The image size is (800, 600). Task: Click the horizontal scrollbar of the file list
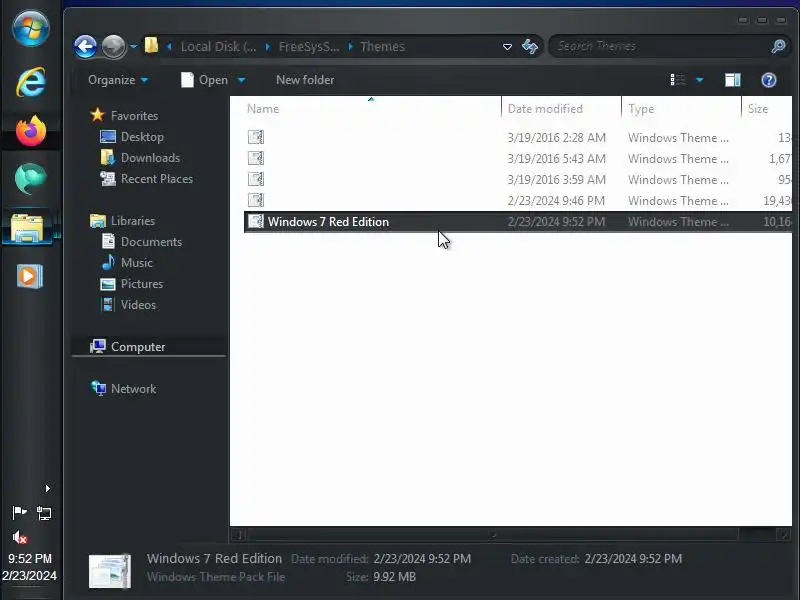[493, 534]
